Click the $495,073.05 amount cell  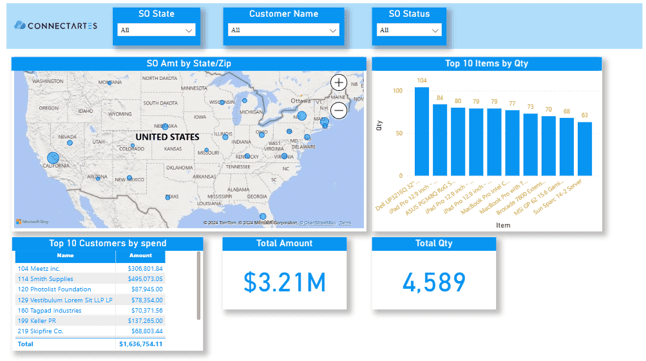[145, 279]
